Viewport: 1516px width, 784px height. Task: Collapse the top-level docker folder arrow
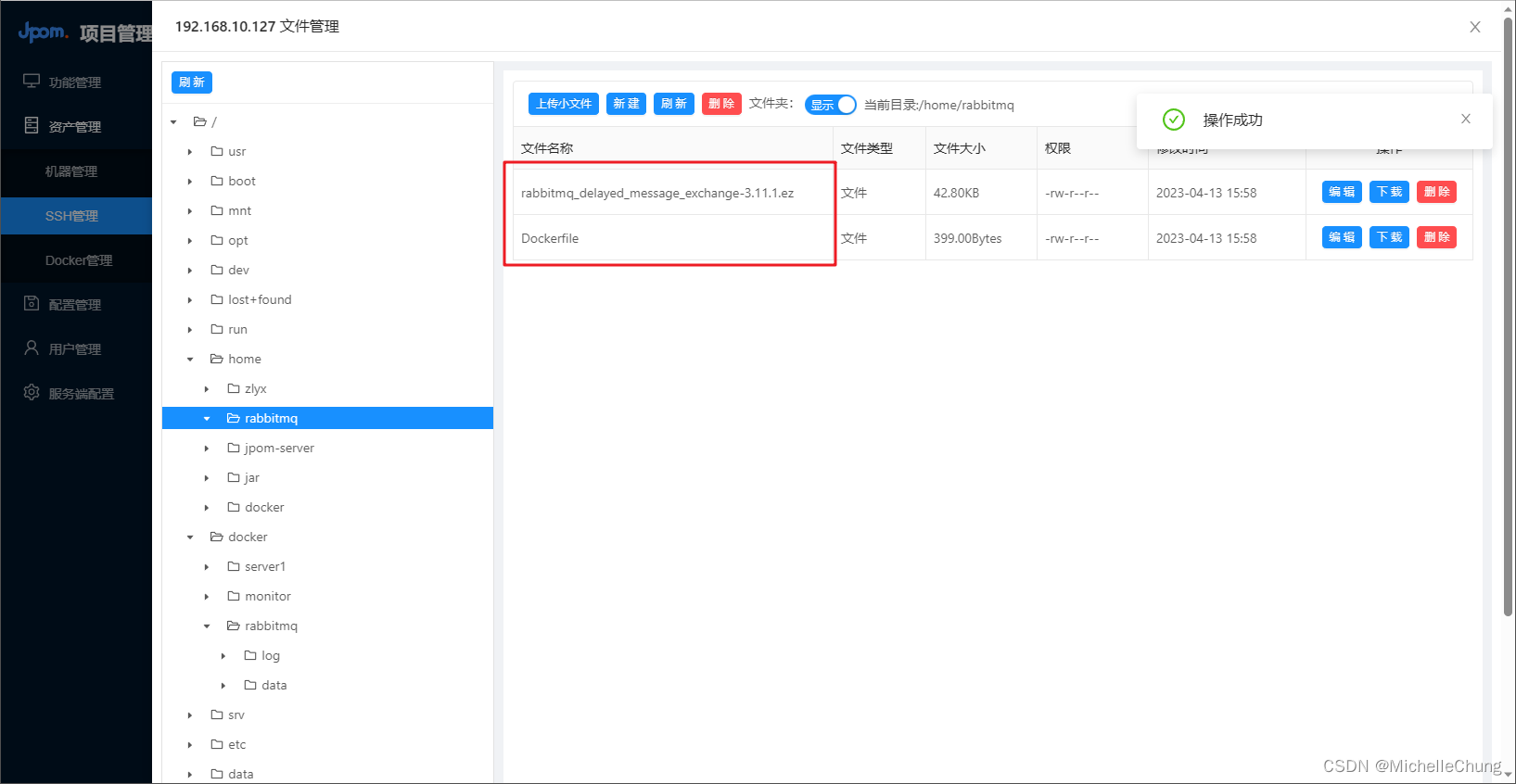[190, 537]
